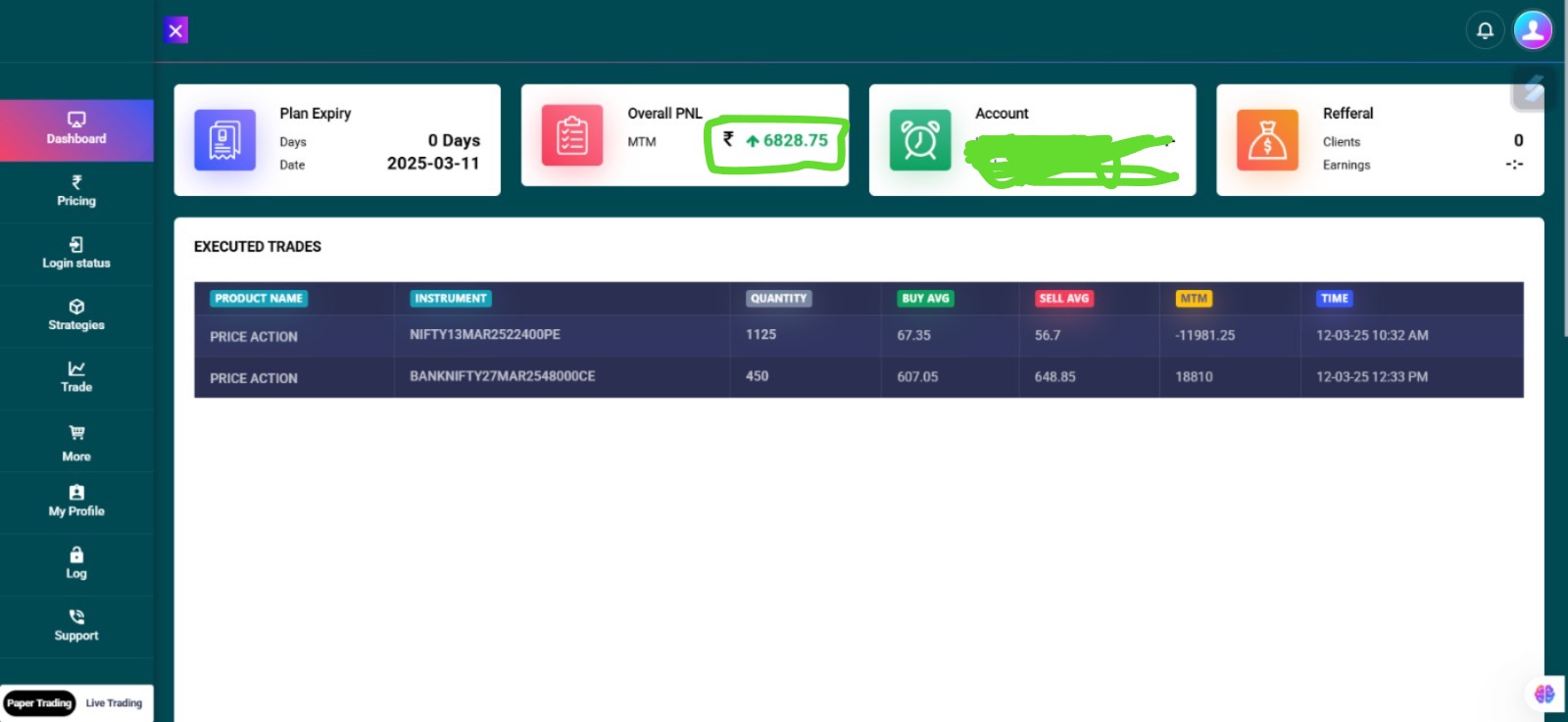The height and width of the screenshot is (722, 1568).
Task: Open Strategies from the sidebar
Action: [76, 315]
